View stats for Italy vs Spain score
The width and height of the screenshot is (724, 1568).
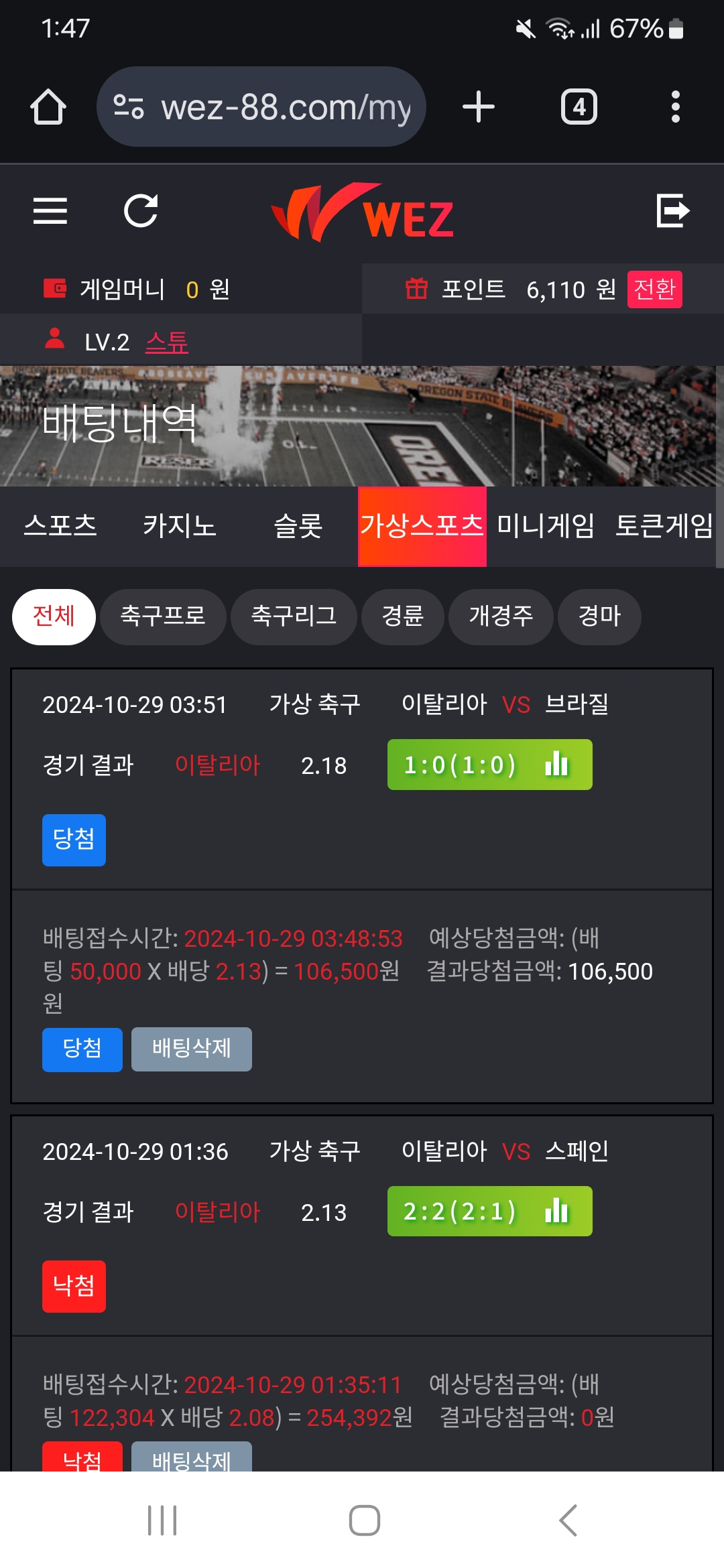coord(556,1211)
